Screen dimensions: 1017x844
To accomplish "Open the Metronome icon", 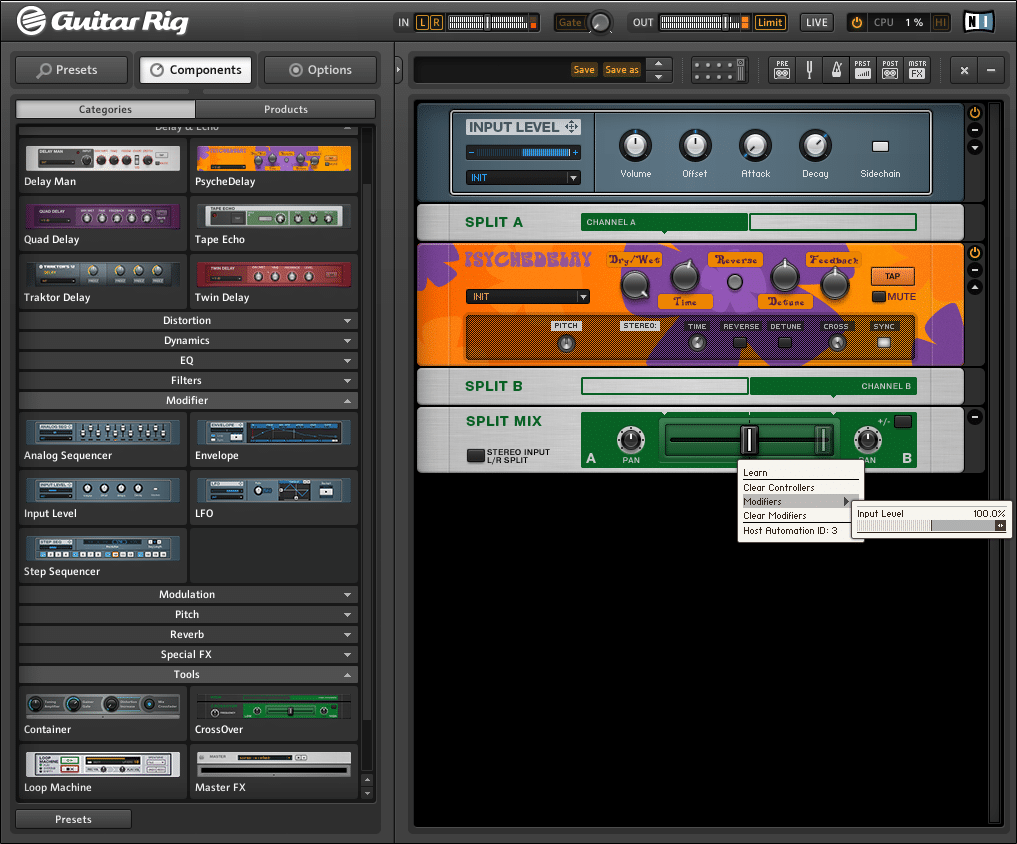I will coord(836,69).
